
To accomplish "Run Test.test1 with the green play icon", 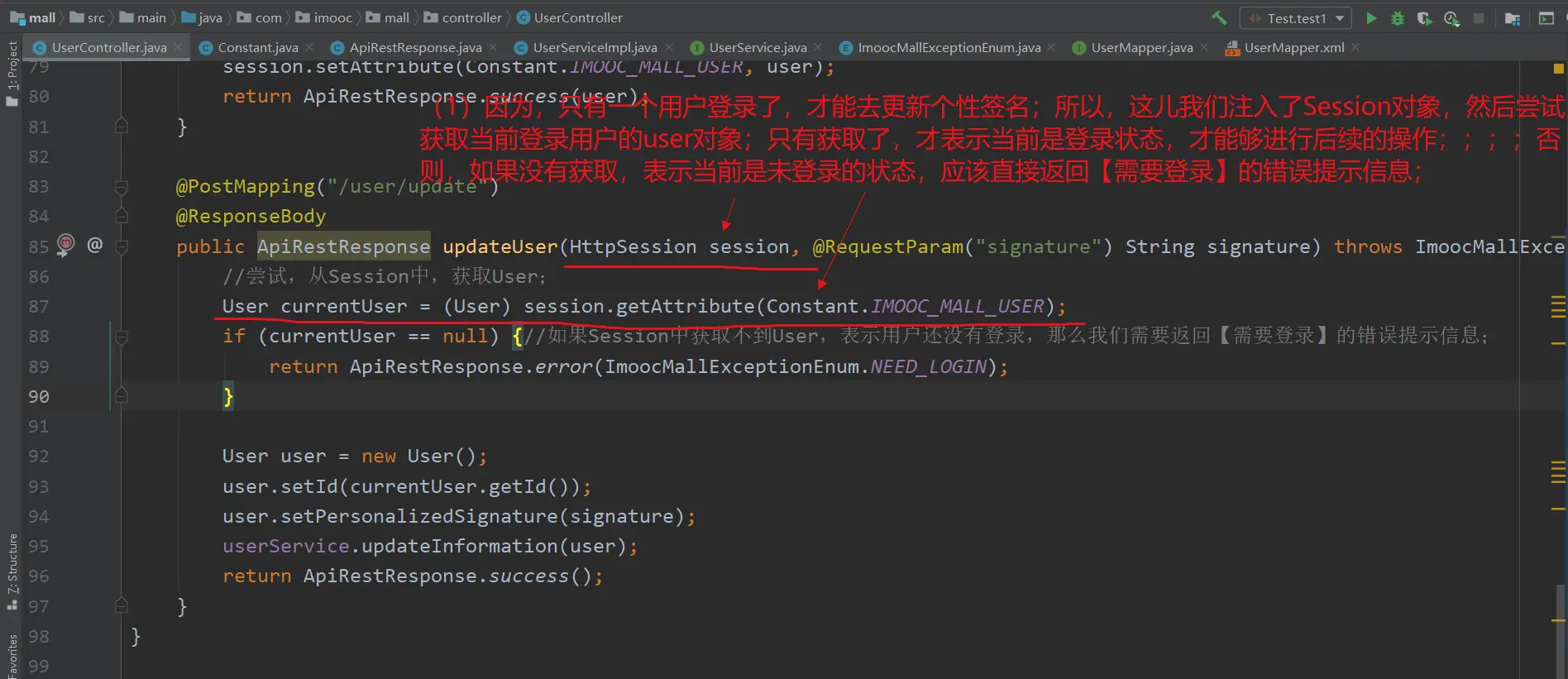I will (x=1371, y=18).
